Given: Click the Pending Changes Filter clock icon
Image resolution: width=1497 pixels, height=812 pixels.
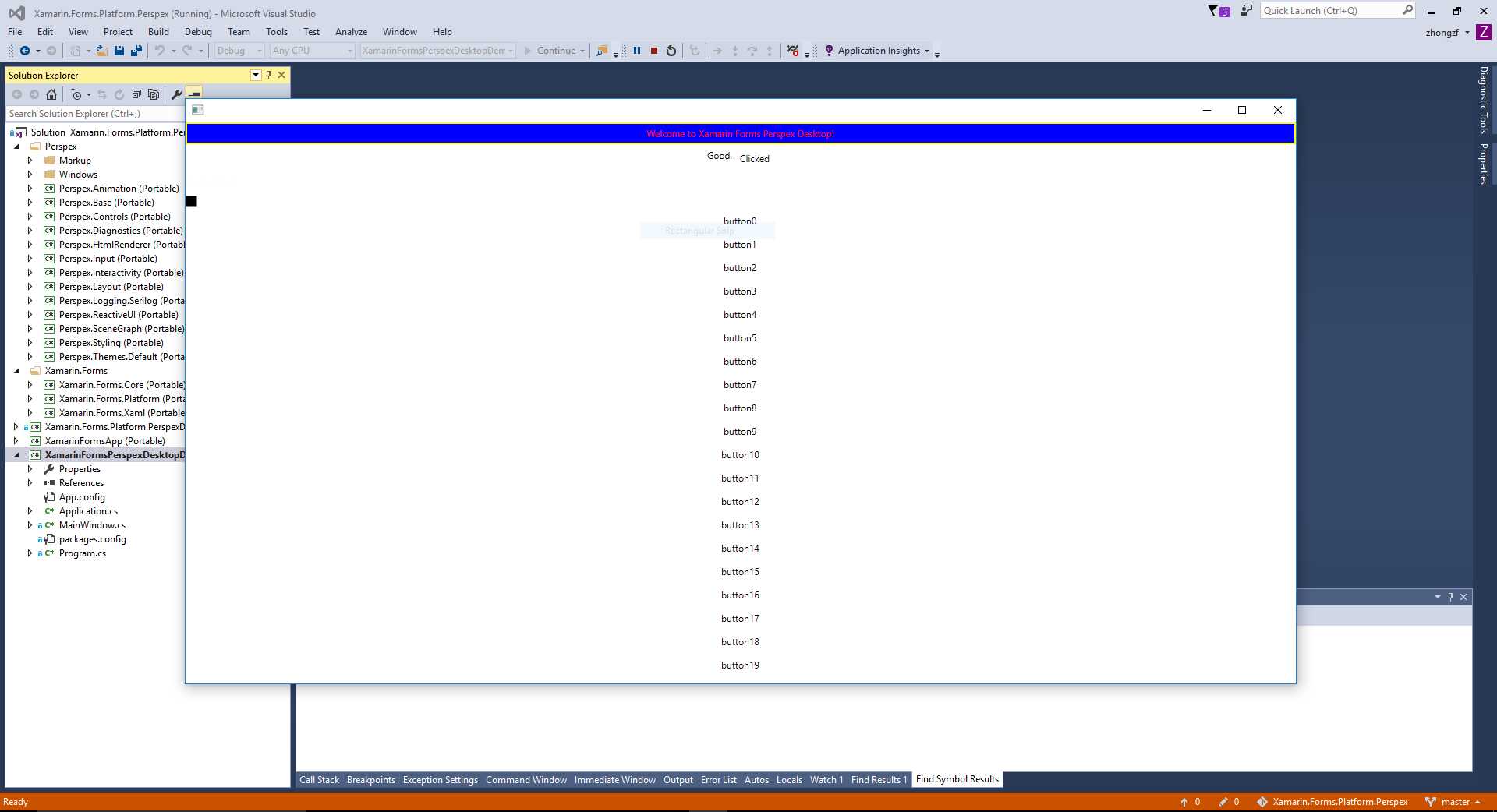Looking at the screenshot, I should pos(76,94).
